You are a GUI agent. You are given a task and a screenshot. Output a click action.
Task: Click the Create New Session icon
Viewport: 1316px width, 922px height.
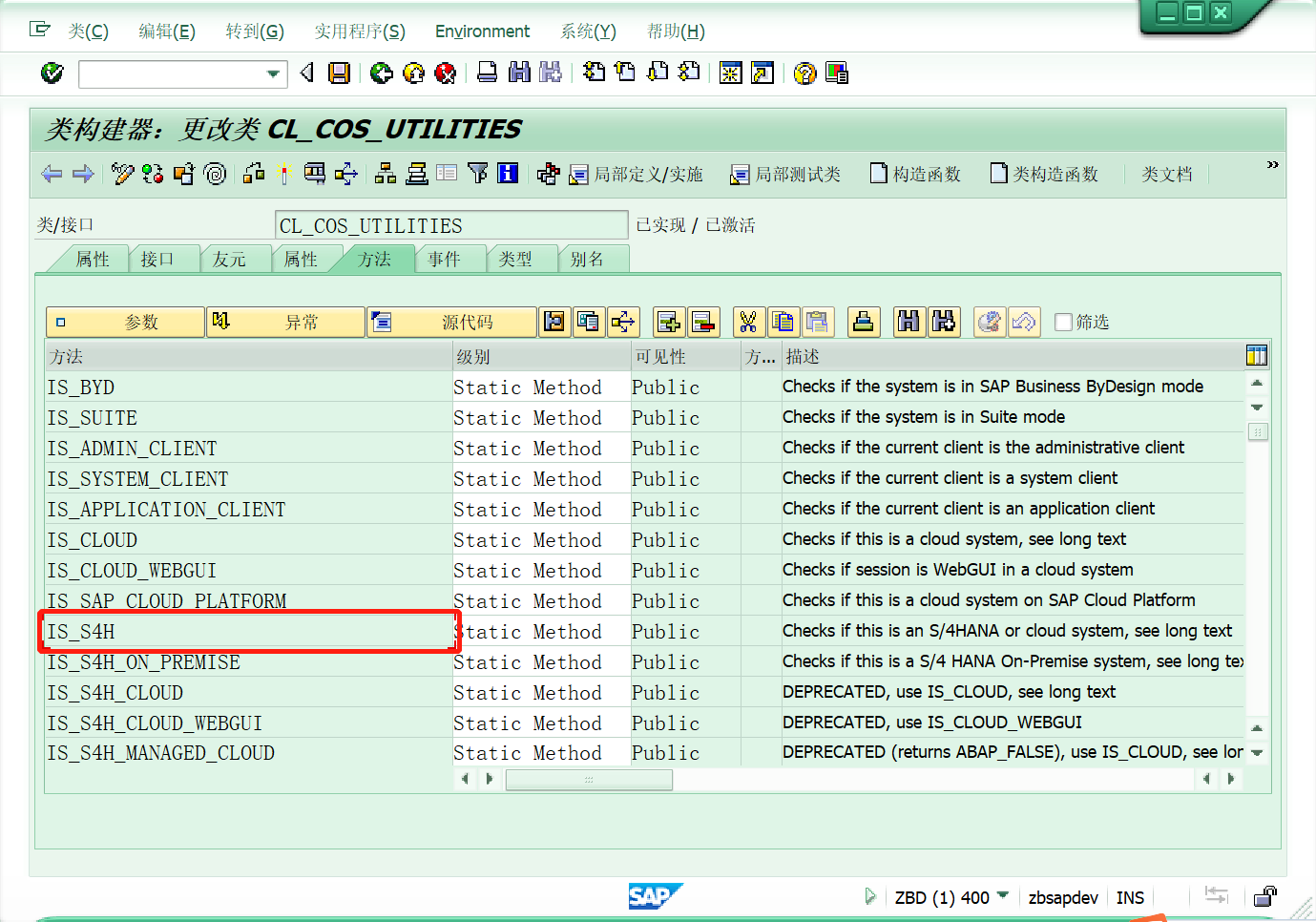tap(730, 73)
